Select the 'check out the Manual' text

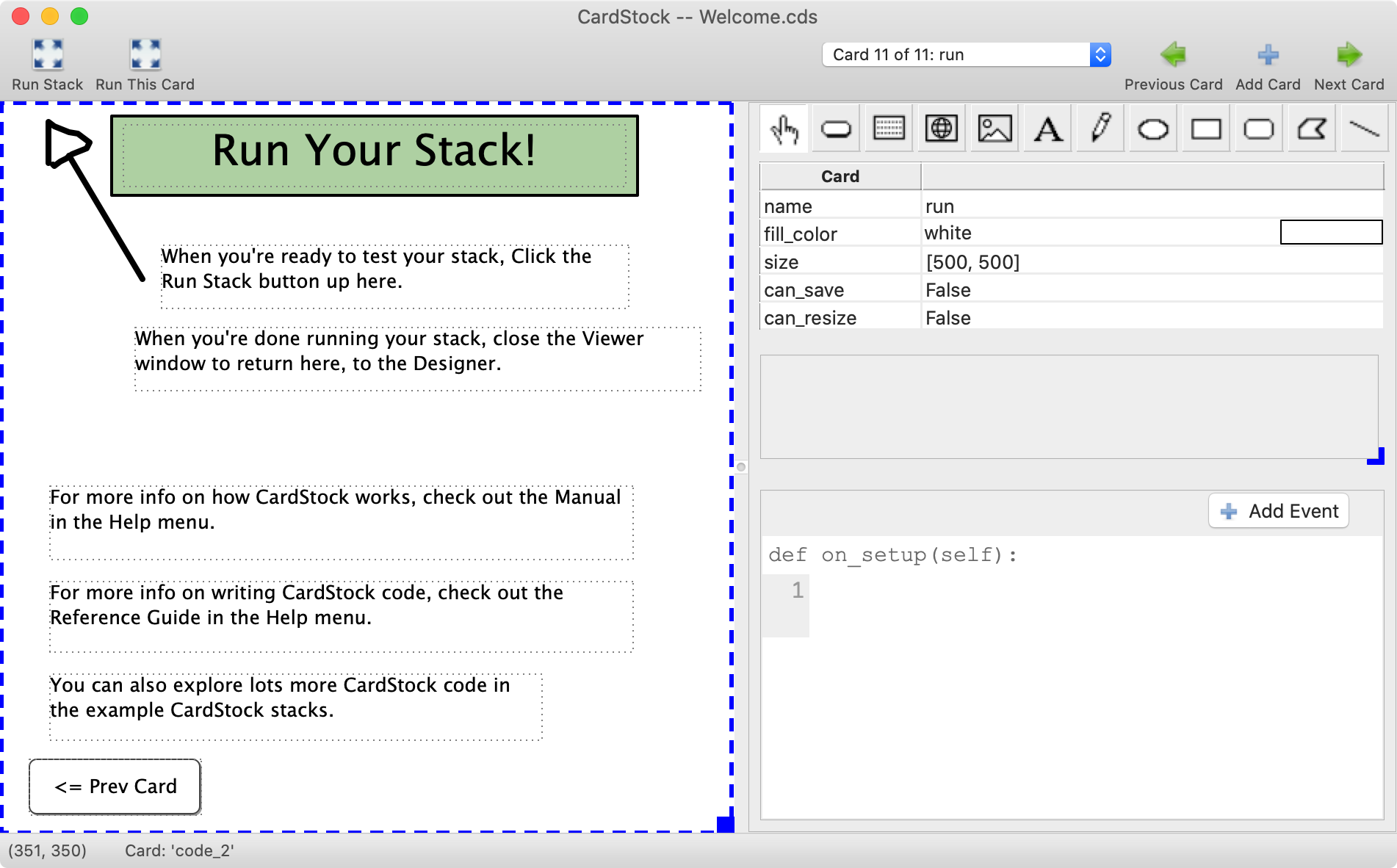342,522
